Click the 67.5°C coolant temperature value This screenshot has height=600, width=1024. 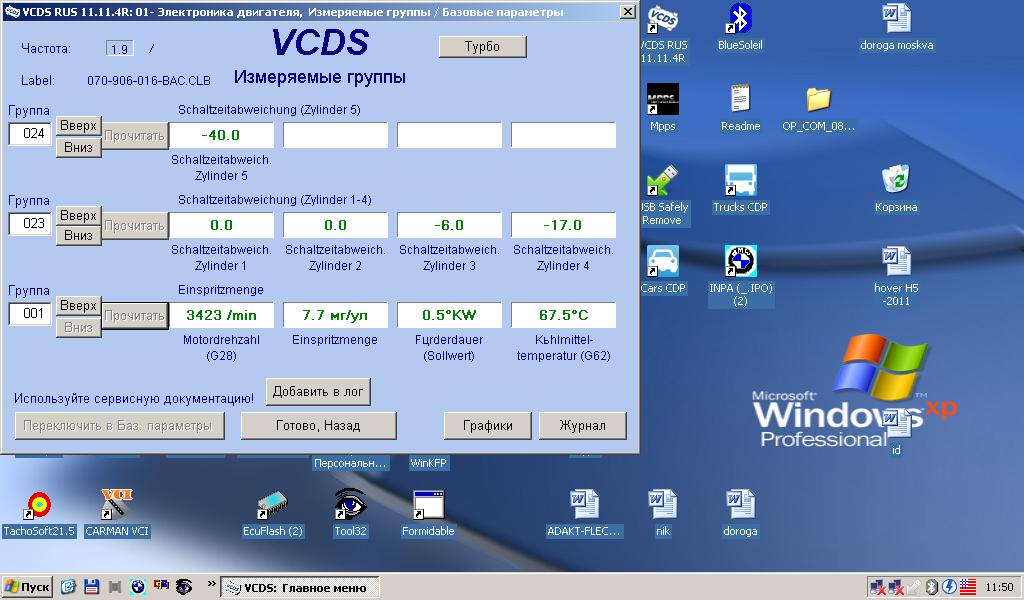[x=563, y=315]
